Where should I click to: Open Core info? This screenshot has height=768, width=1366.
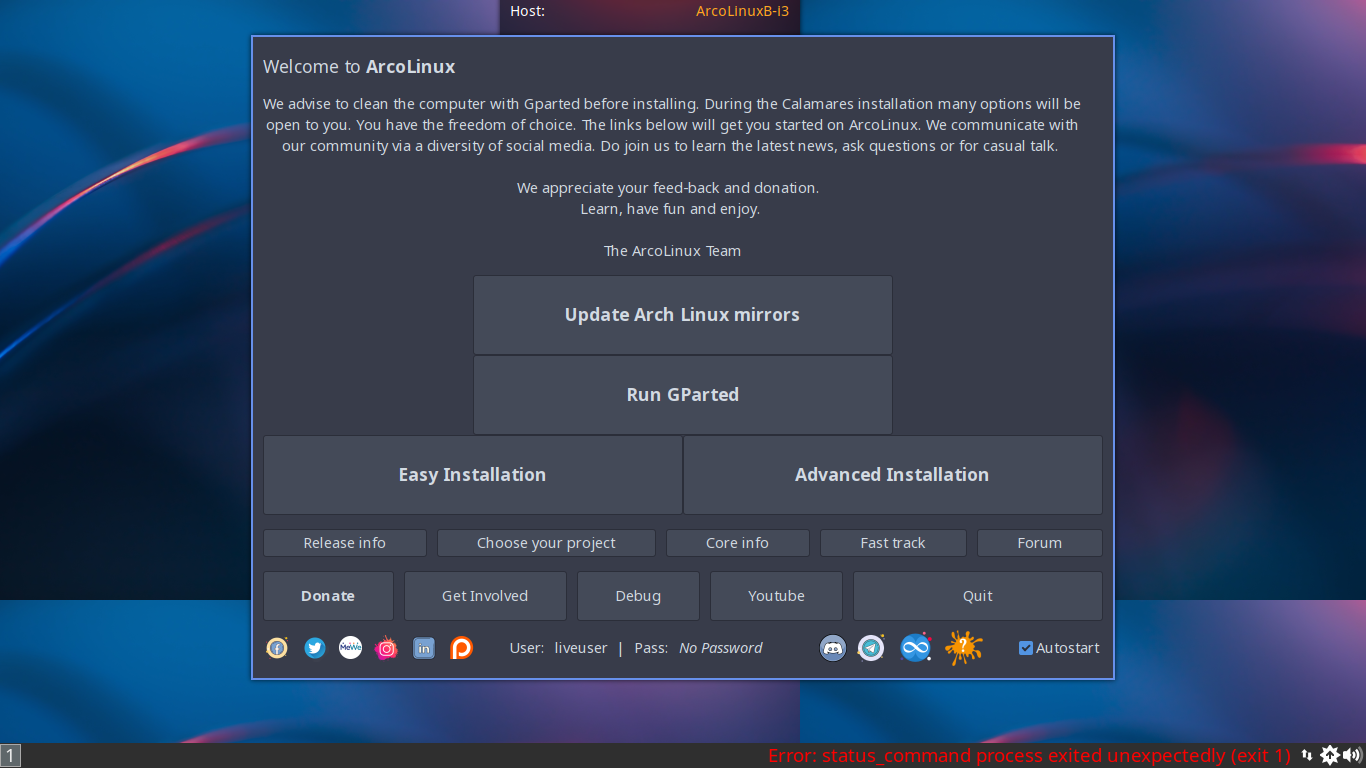click(x=738, y=543)
